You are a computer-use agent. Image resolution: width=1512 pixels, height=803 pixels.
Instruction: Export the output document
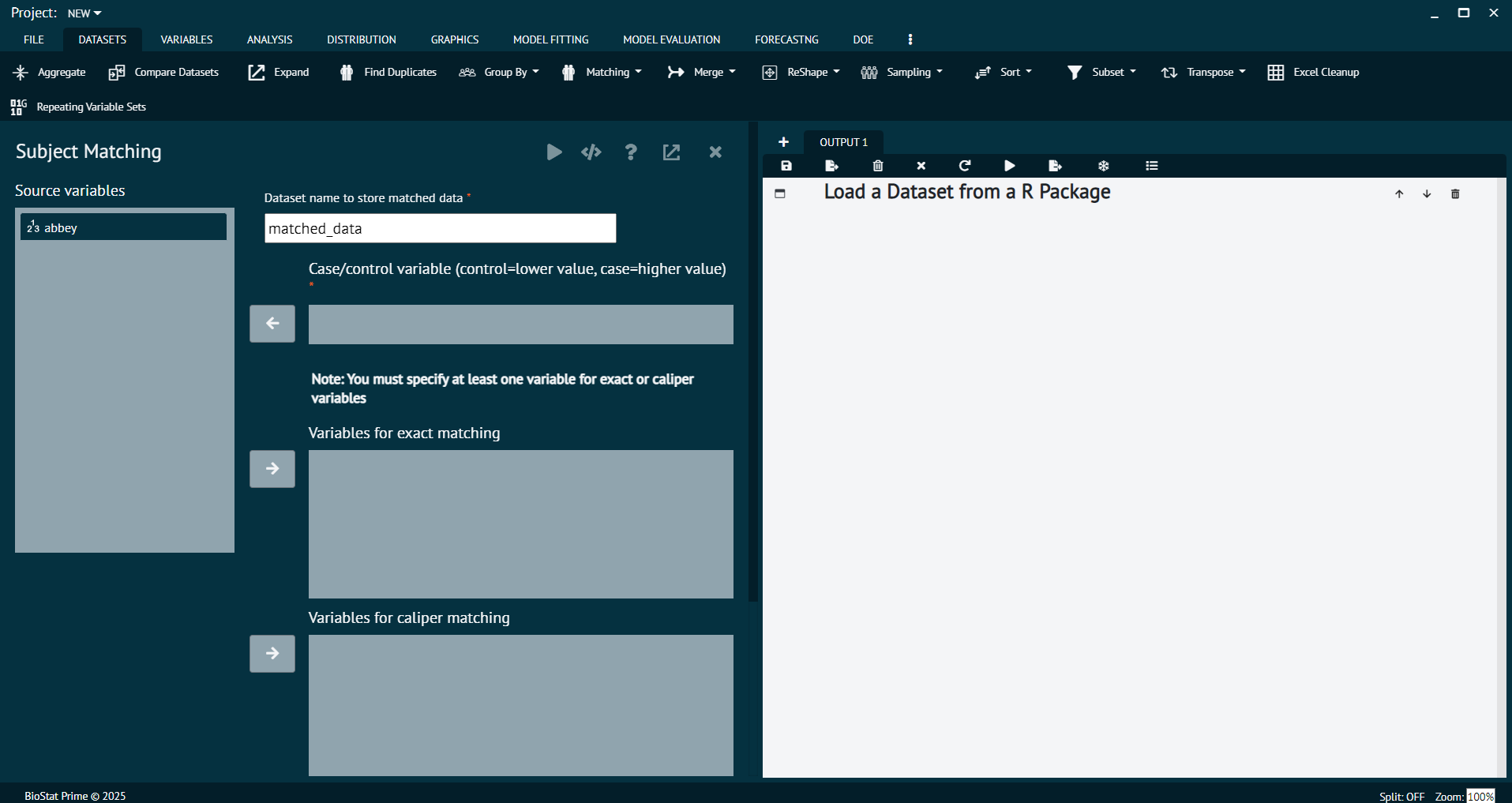[x=831, y=166]
